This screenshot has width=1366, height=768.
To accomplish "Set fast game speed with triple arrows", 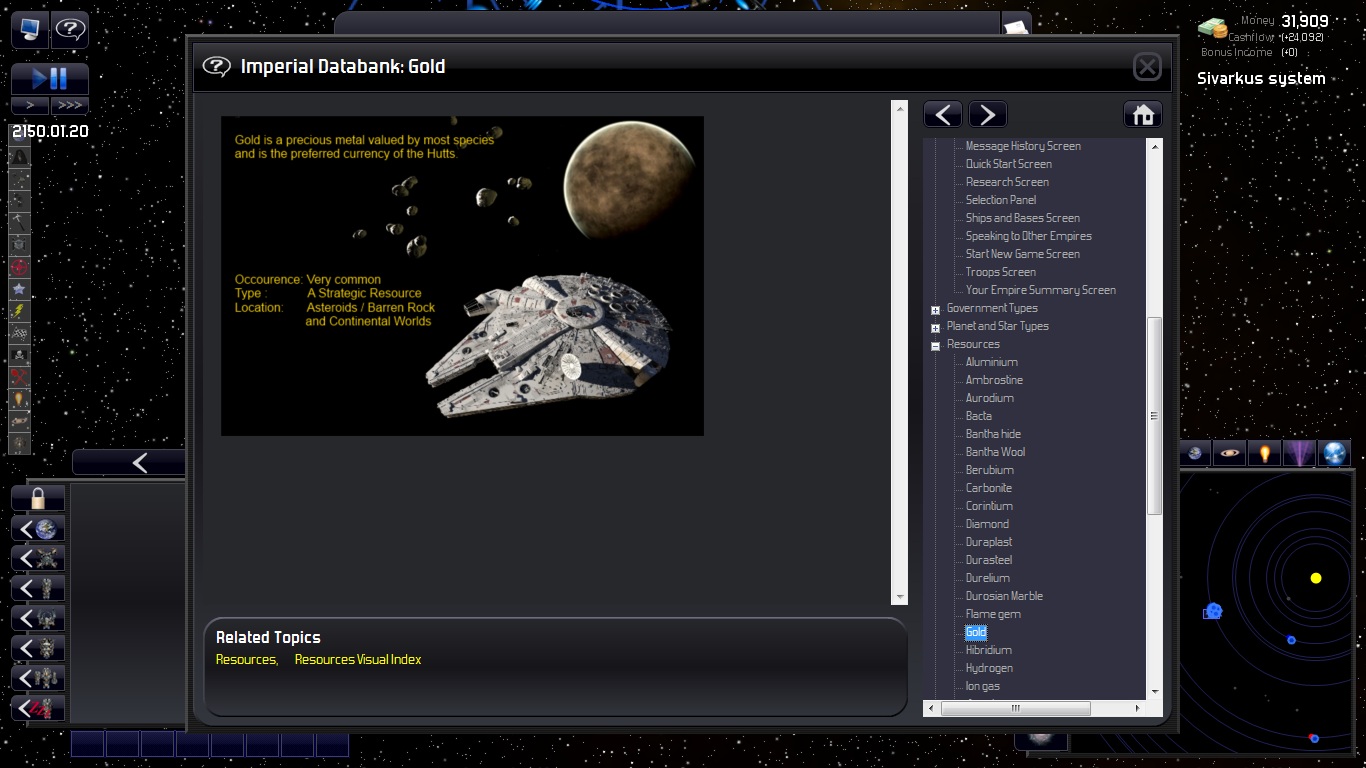I will click(x=70, y=105).
